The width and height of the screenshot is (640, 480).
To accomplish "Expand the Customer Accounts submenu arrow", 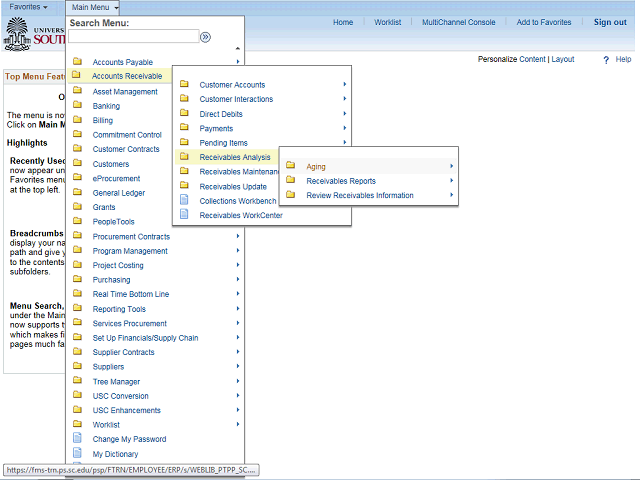I will (344, 85).
